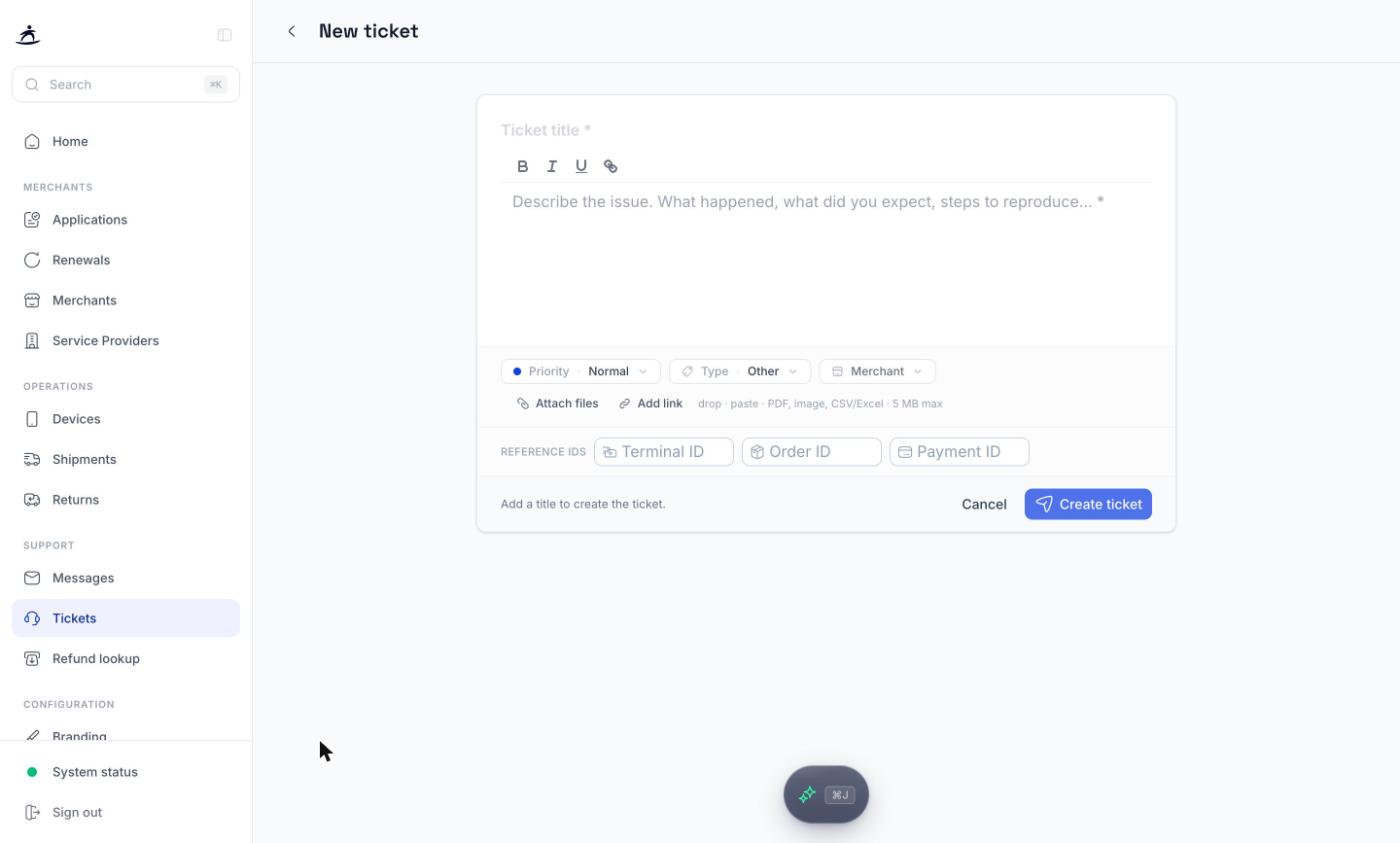Image resolution: width=1400 pixels, height=843 pixels.
Task: Go to Merchants page in the sidebar
Action: pyautogui.click(x=126, y=300)
